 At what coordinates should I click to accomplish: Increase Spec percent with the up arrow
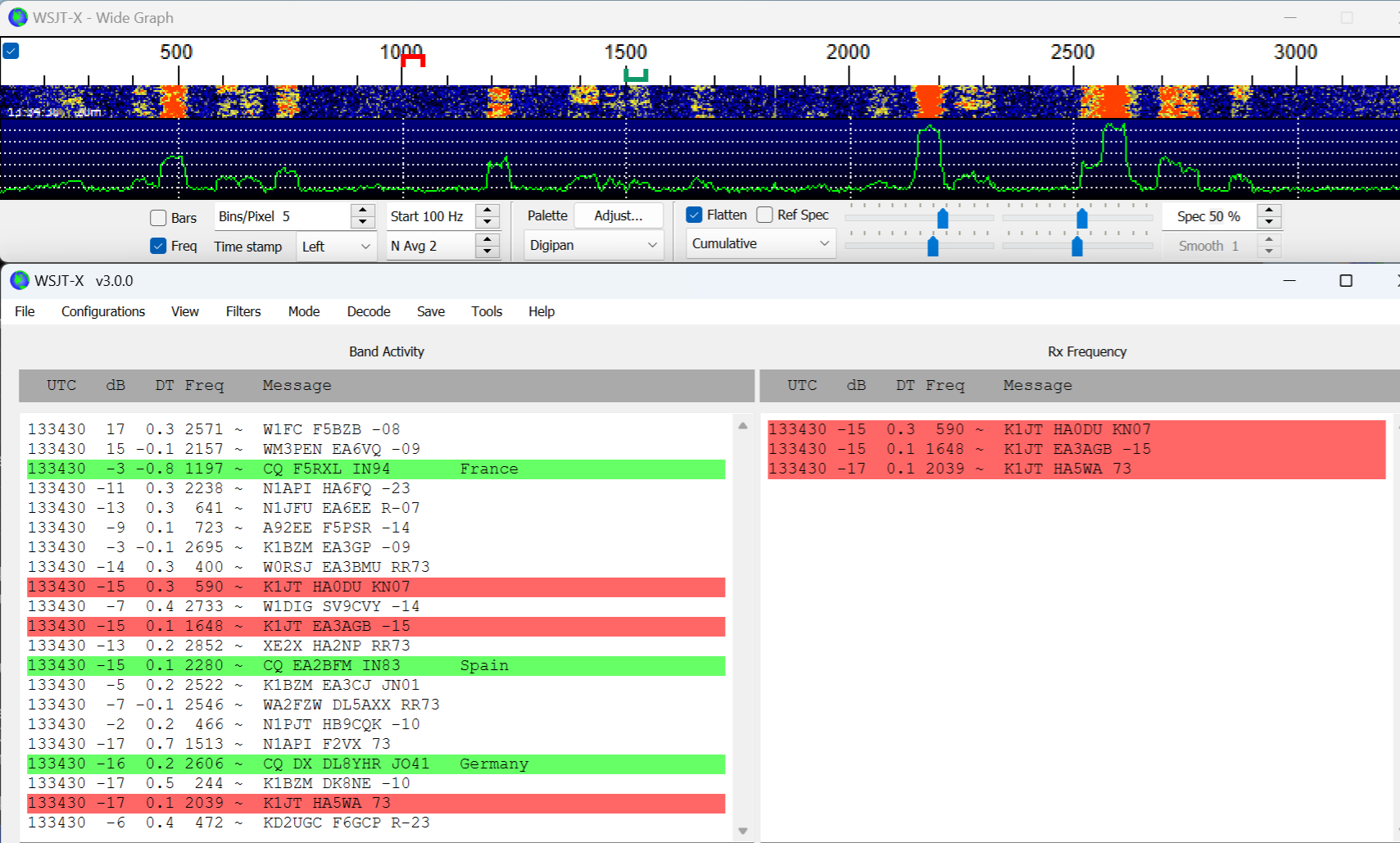pos(1269,211)
